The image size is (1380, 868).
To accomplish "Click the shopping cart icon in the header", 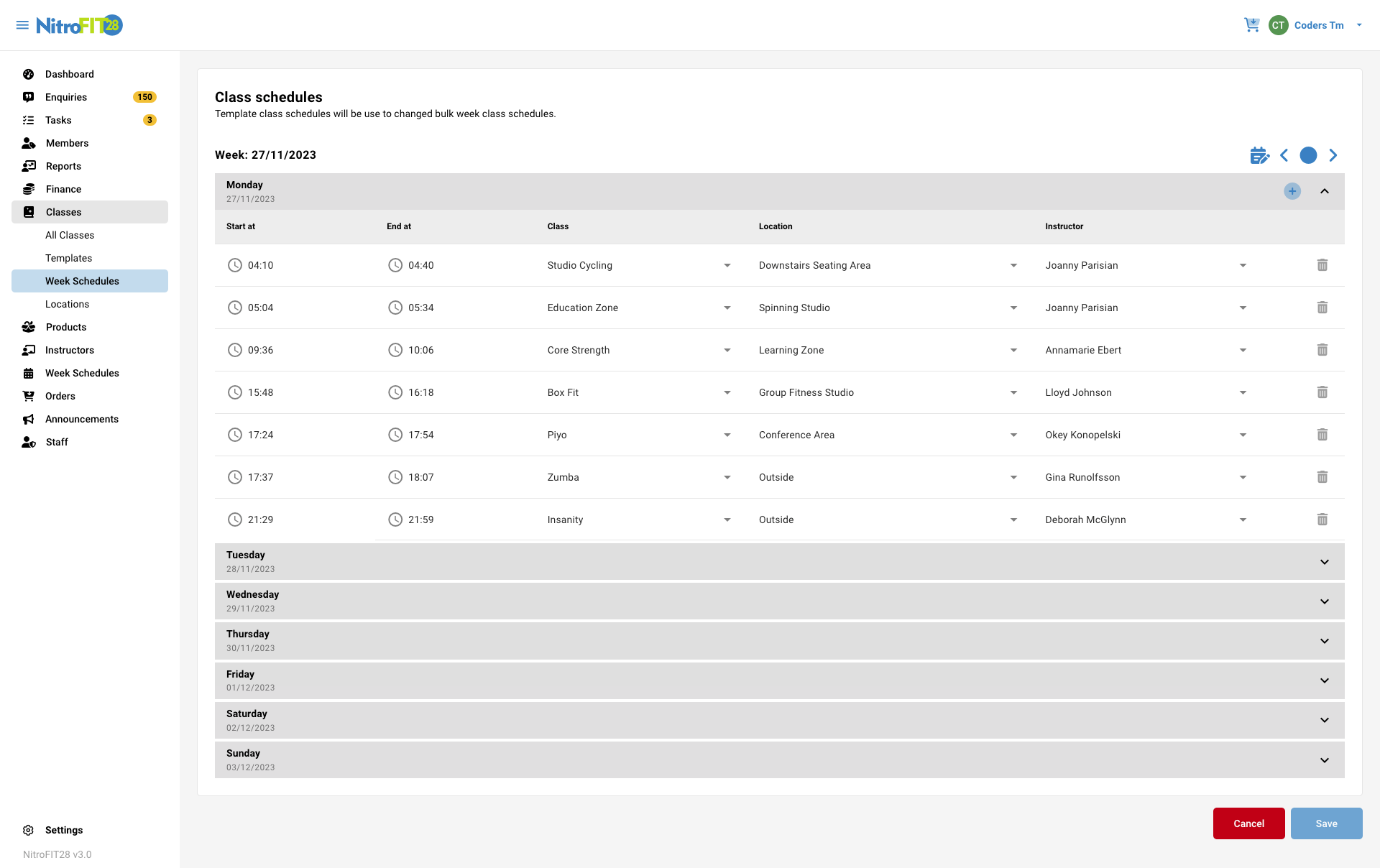I will 1252,24.
